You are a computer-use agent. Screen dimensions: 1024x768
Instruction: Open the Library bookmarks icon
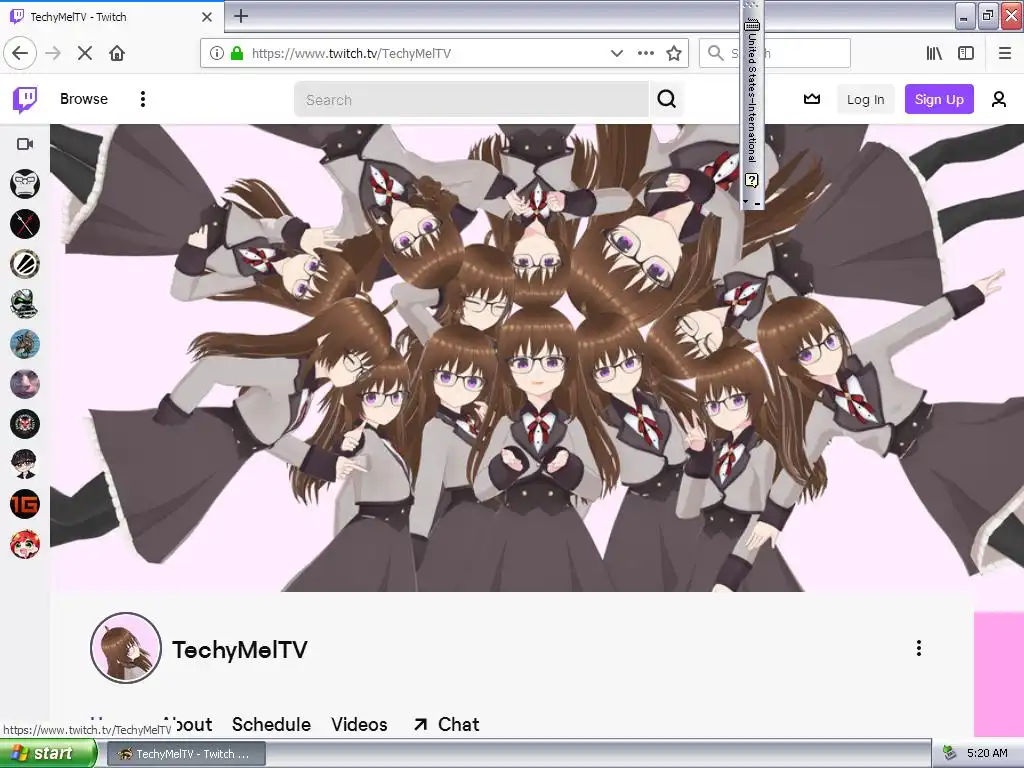[x=934, y=53]
